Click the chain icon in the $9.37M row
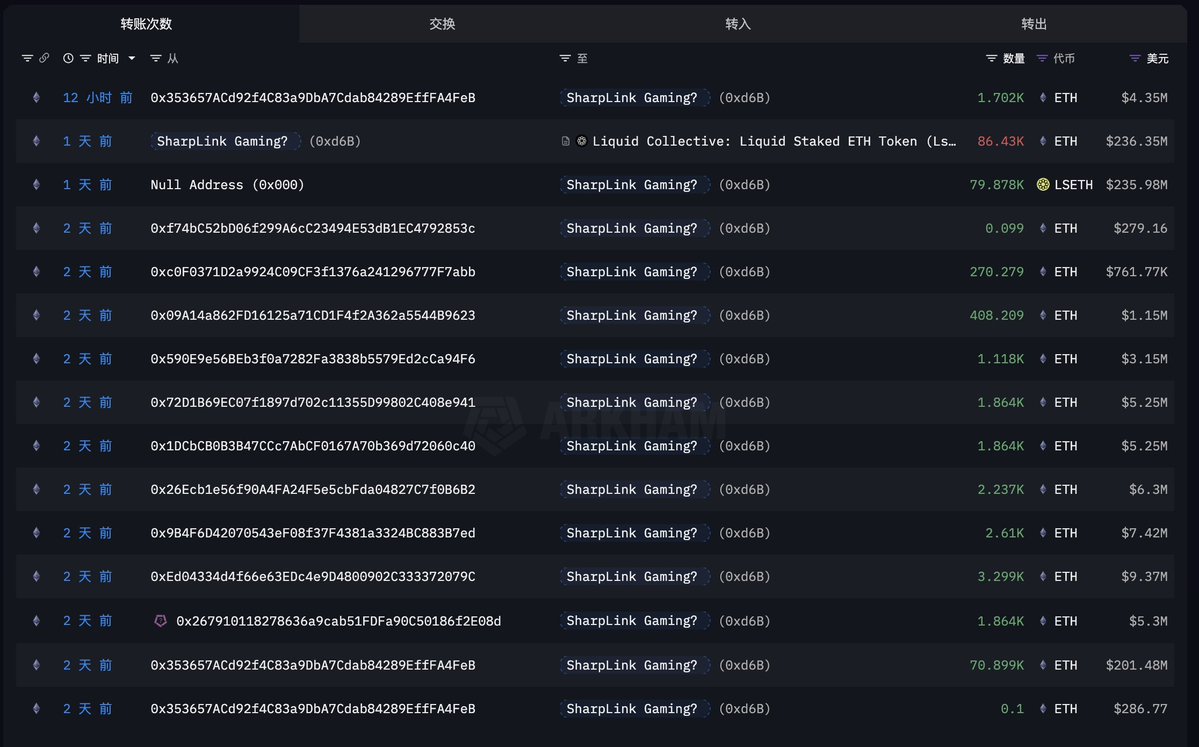The image size is (1199, 747). [x=36, y=576]
